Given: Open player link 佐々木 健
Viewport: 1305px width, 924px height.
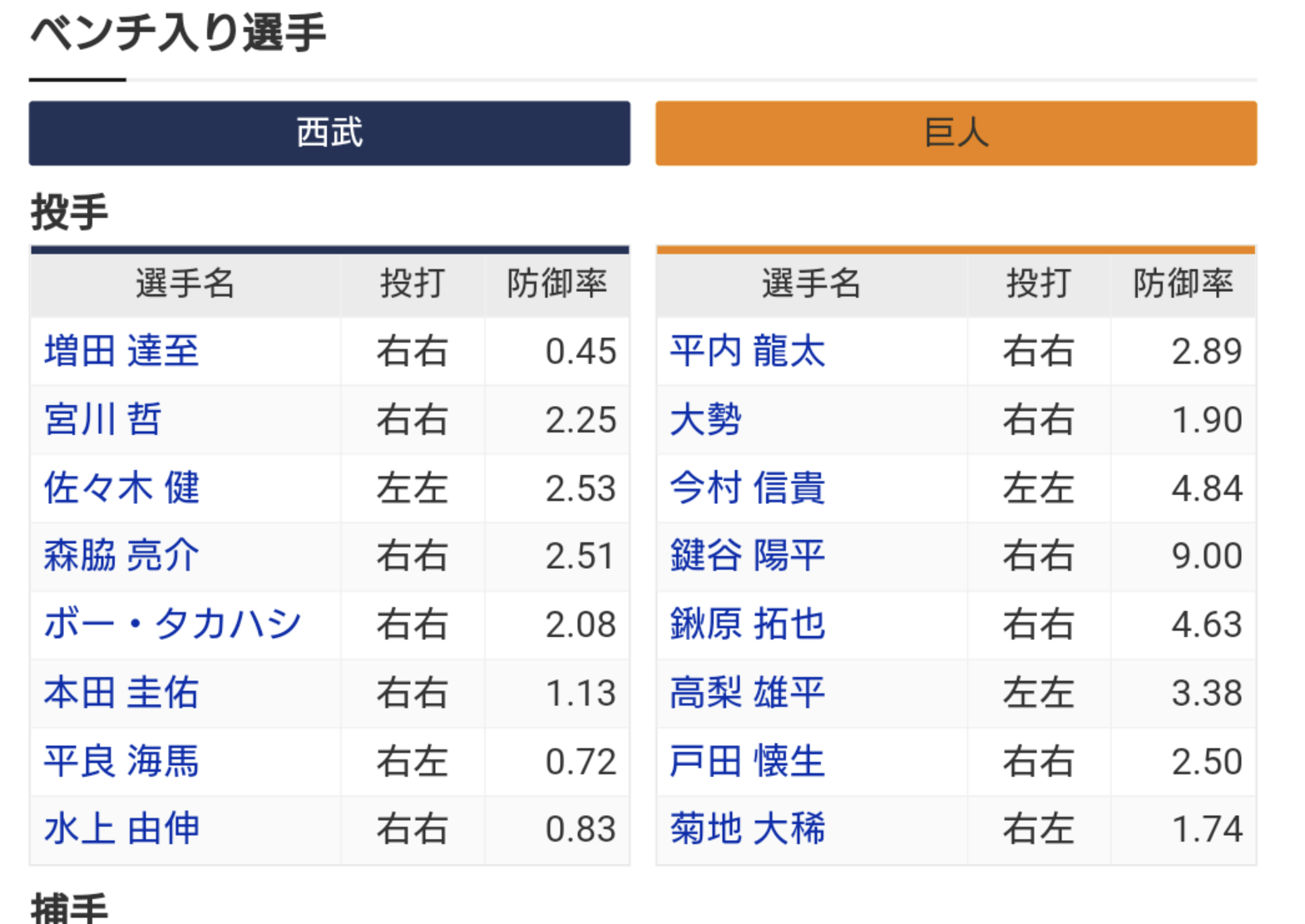Looking at the screenshot, I should [x=121, y=487].
